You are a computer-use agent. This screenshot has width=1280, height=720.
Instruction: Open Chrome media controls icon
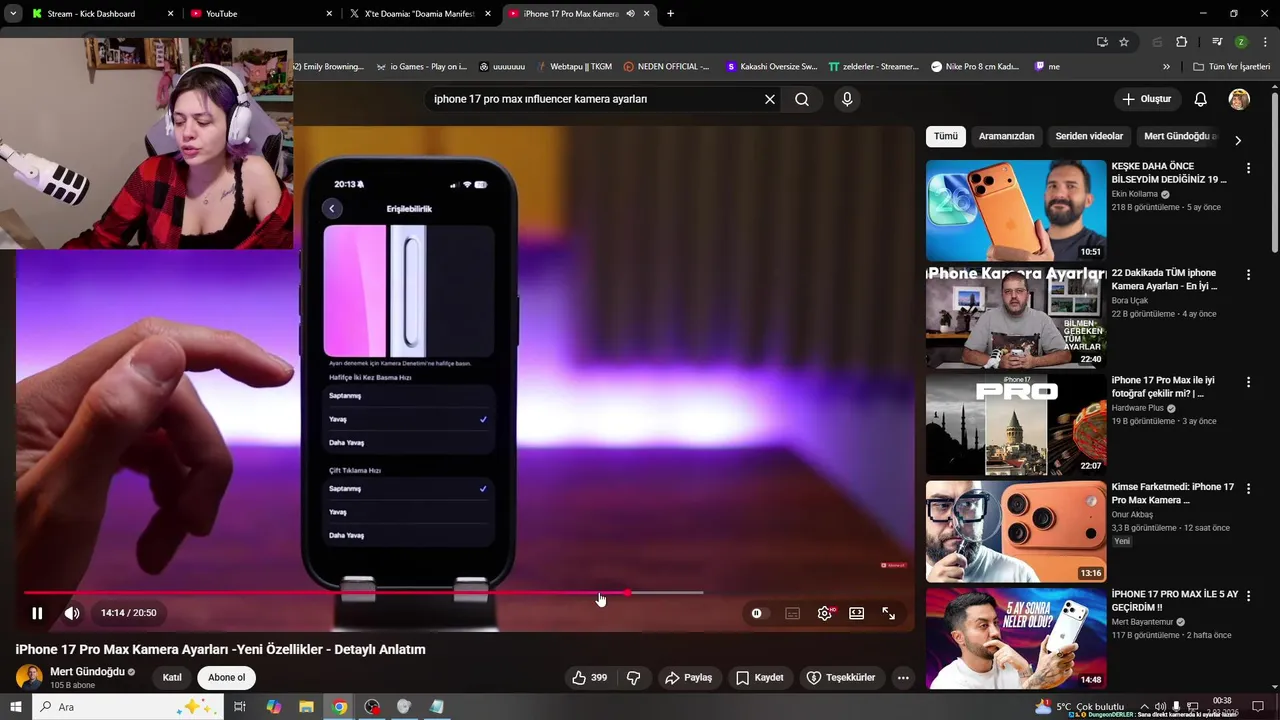tap(1217, 42)
